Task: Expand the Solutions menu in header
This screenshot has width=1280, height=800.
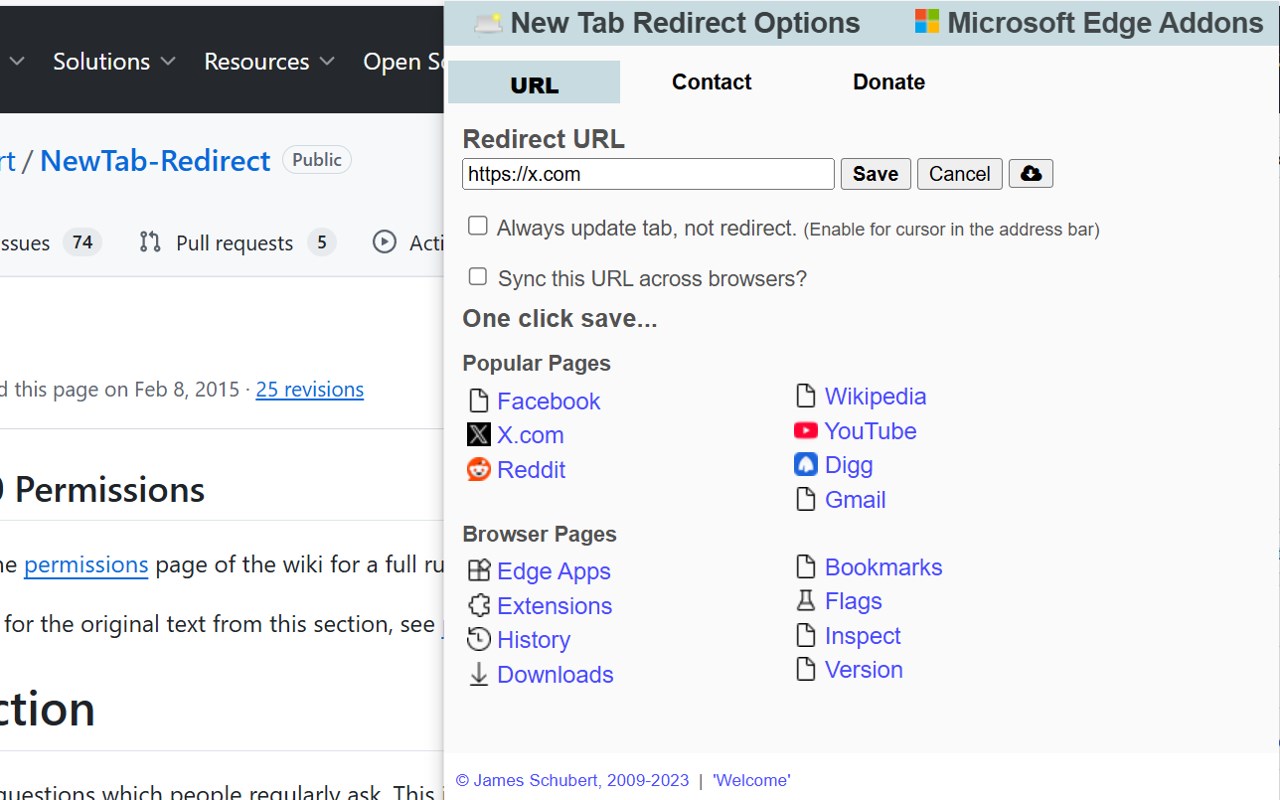Action: pos(114,61)
